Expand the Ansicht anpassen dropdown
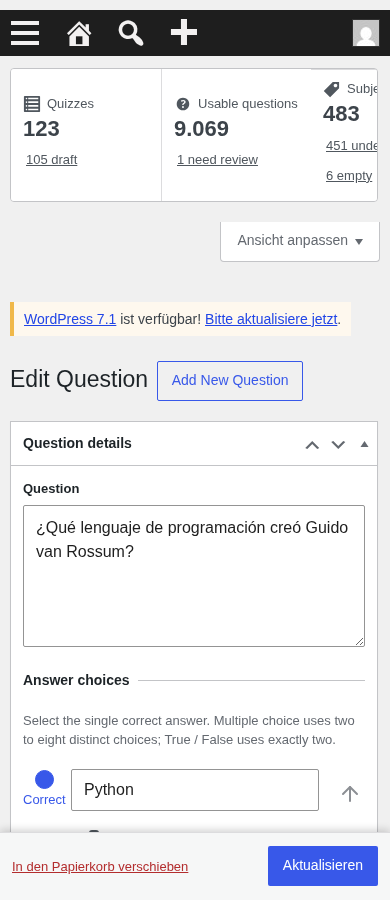The width and height of the screenshot is (390, 900). [x=300, y=240]
